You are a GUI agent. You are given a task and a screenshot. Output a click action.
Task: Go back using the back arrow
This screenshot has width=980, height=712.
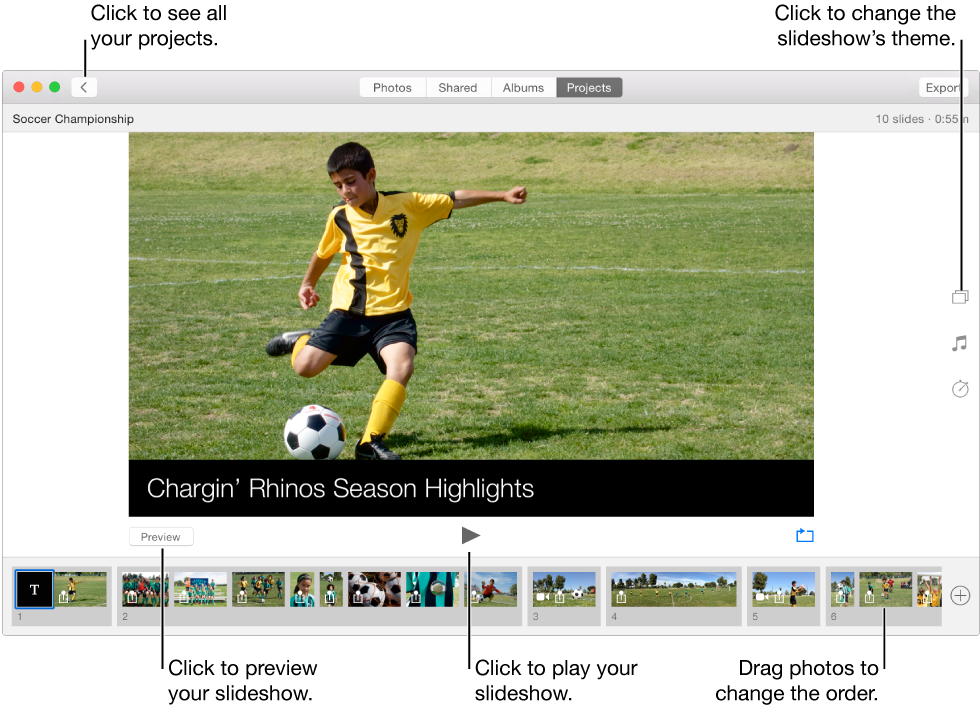[84, 87]
